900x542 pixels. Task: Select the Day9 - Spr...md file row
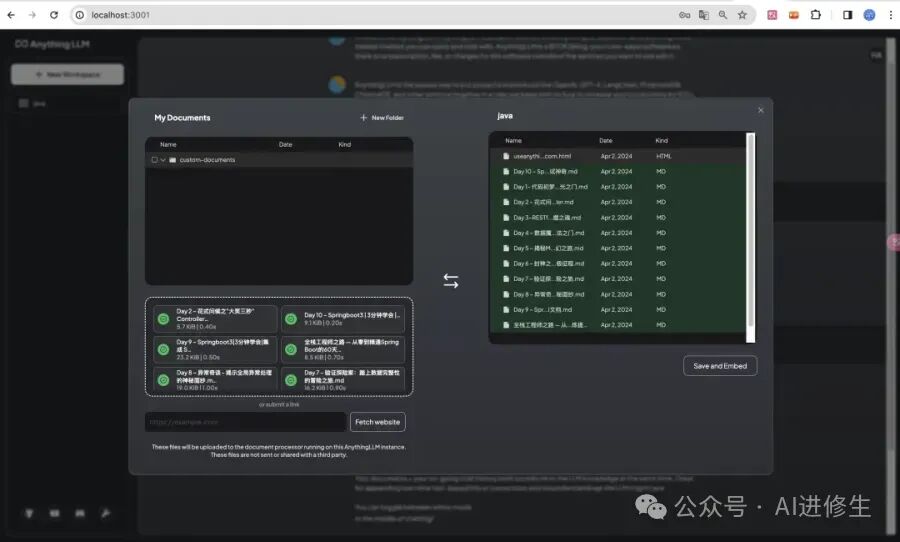tap(618, 309)
